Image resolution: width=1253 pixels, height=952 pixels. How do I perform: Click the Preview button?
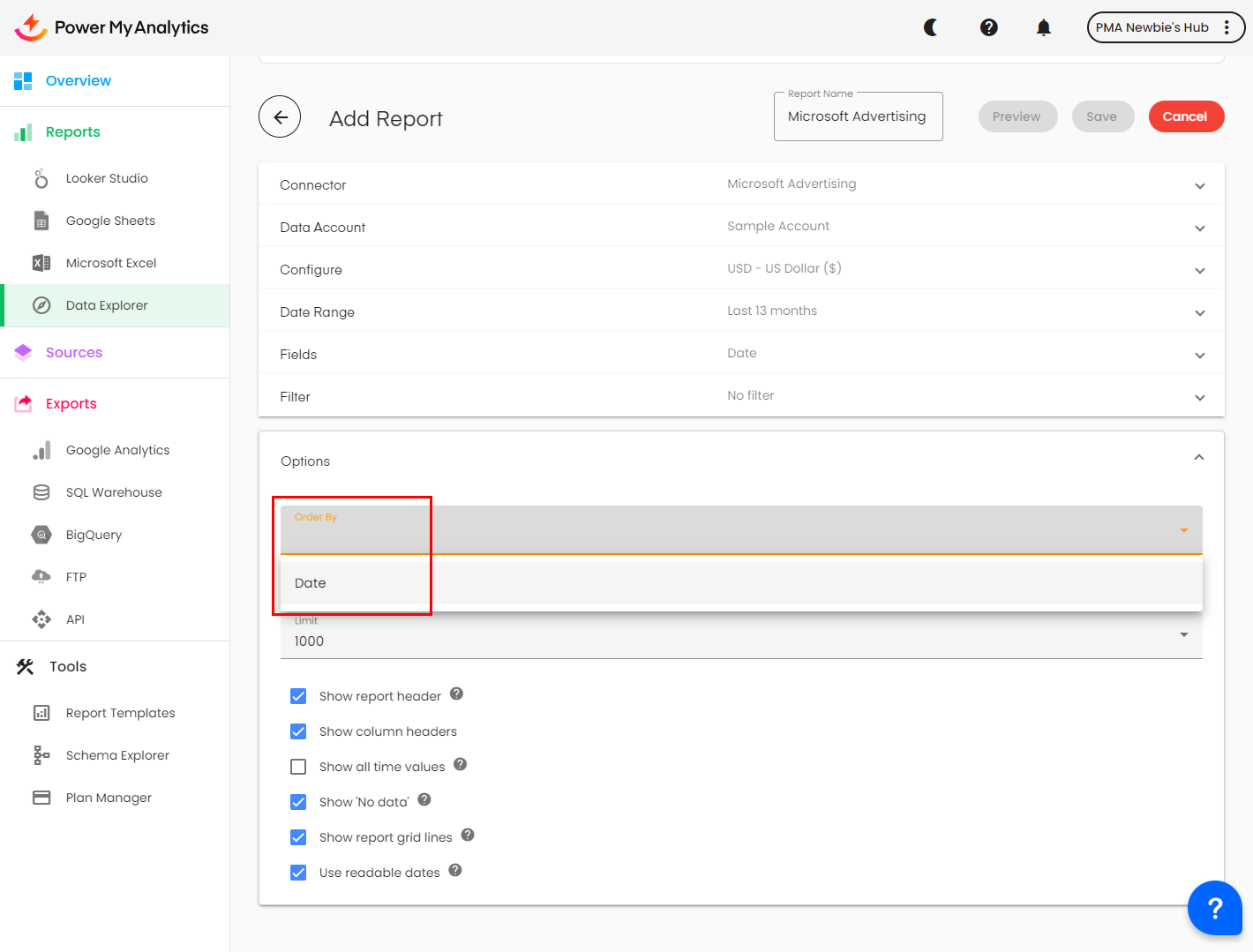[1017, 116]
